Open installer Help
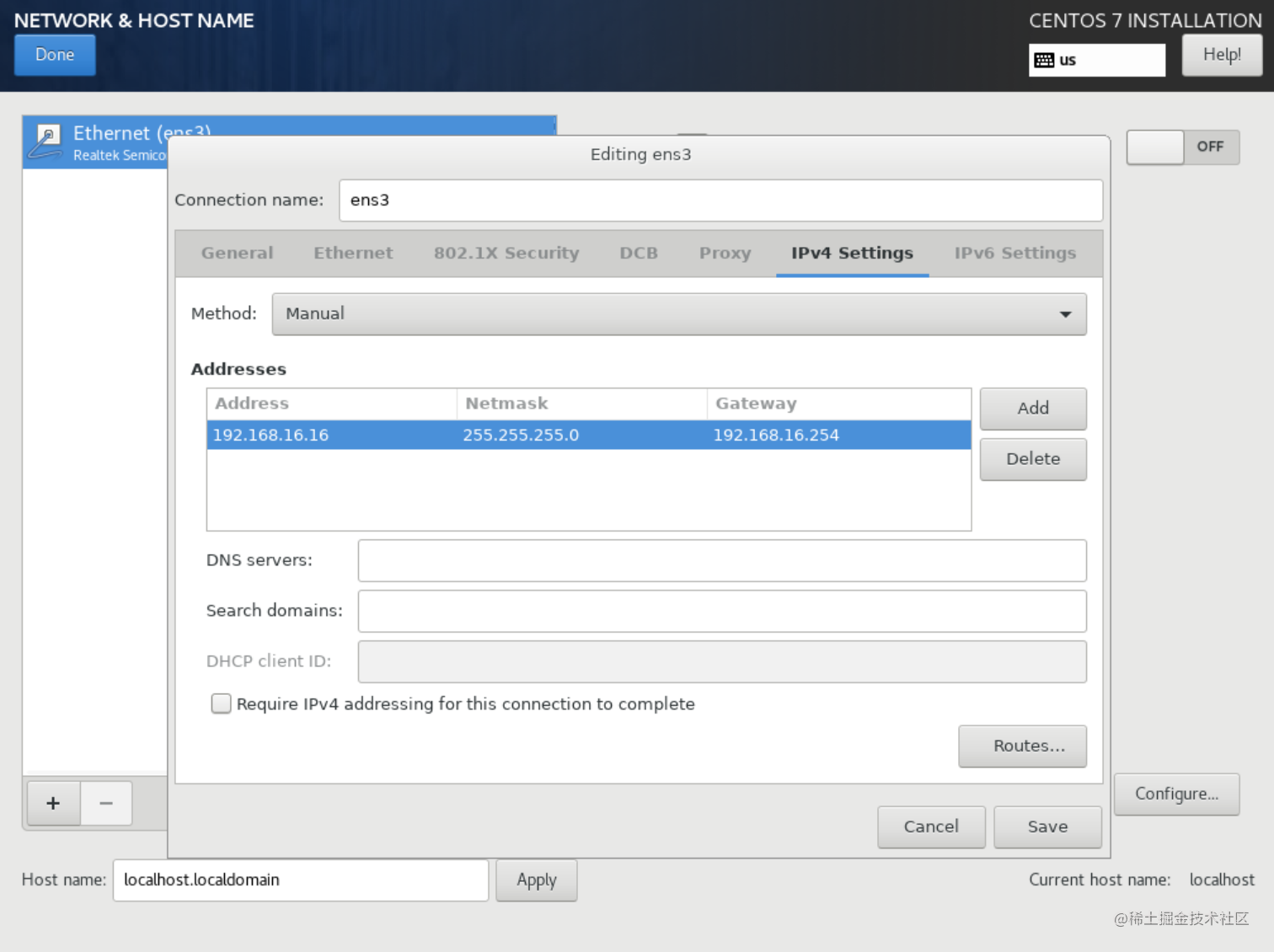 (x=1222, y=55)
